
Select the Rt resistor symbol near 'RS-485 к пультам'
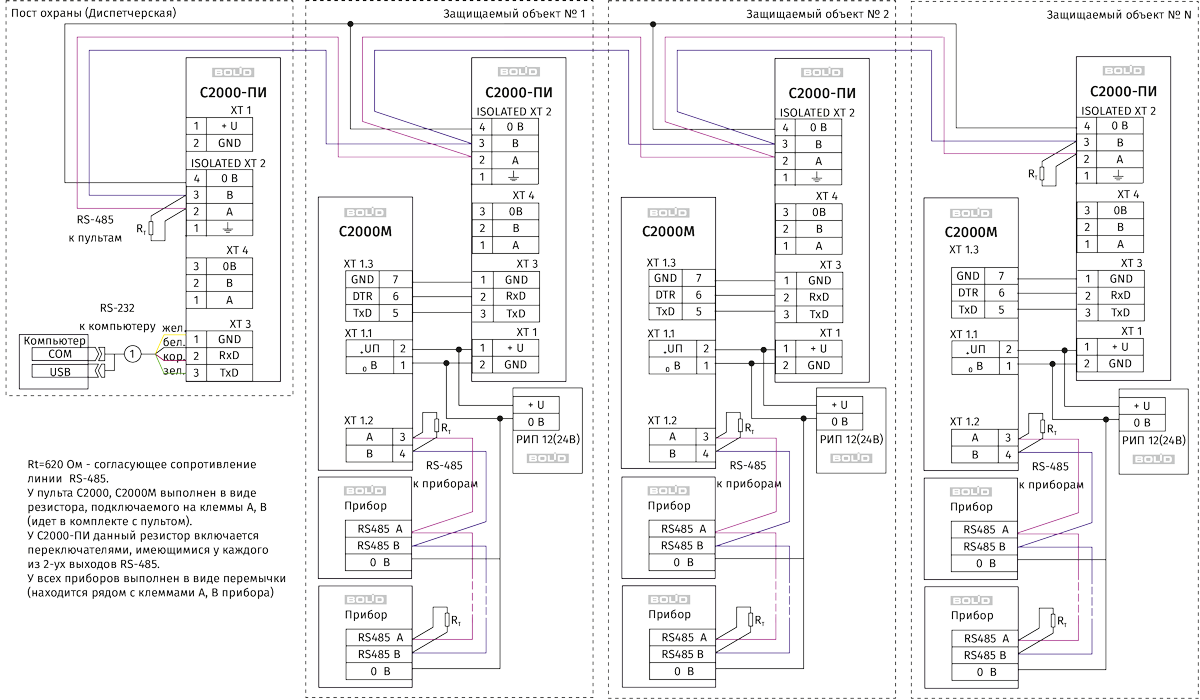coord(151,227)
